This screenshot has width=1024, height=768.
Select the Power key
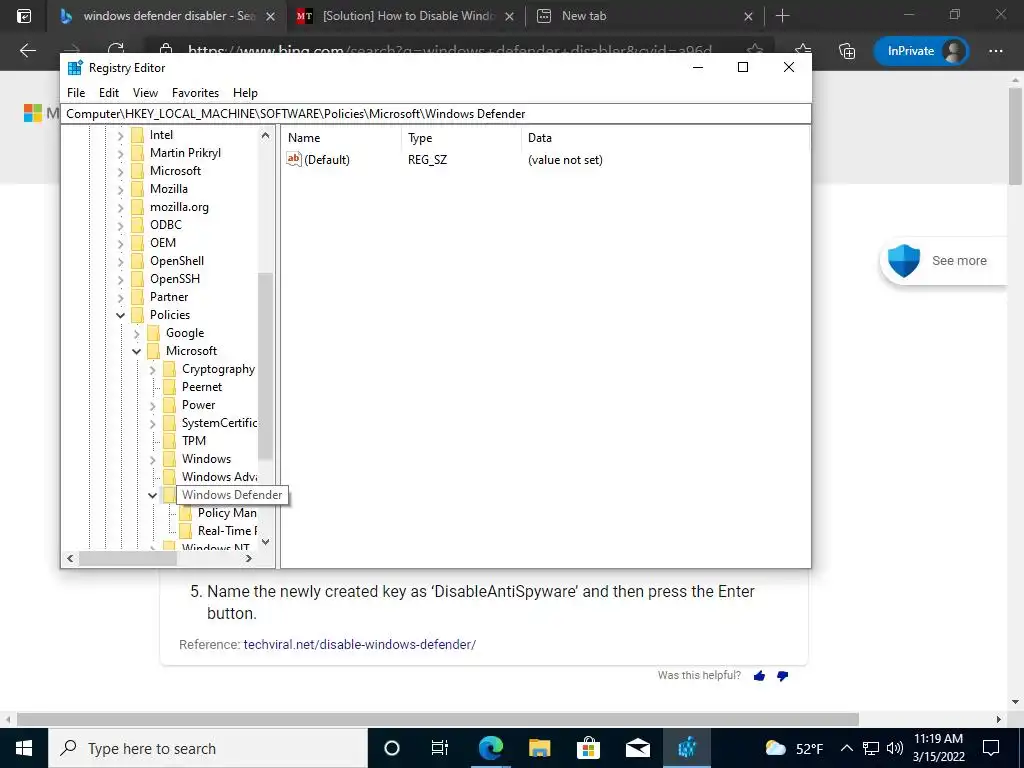(x=198, y=405)
